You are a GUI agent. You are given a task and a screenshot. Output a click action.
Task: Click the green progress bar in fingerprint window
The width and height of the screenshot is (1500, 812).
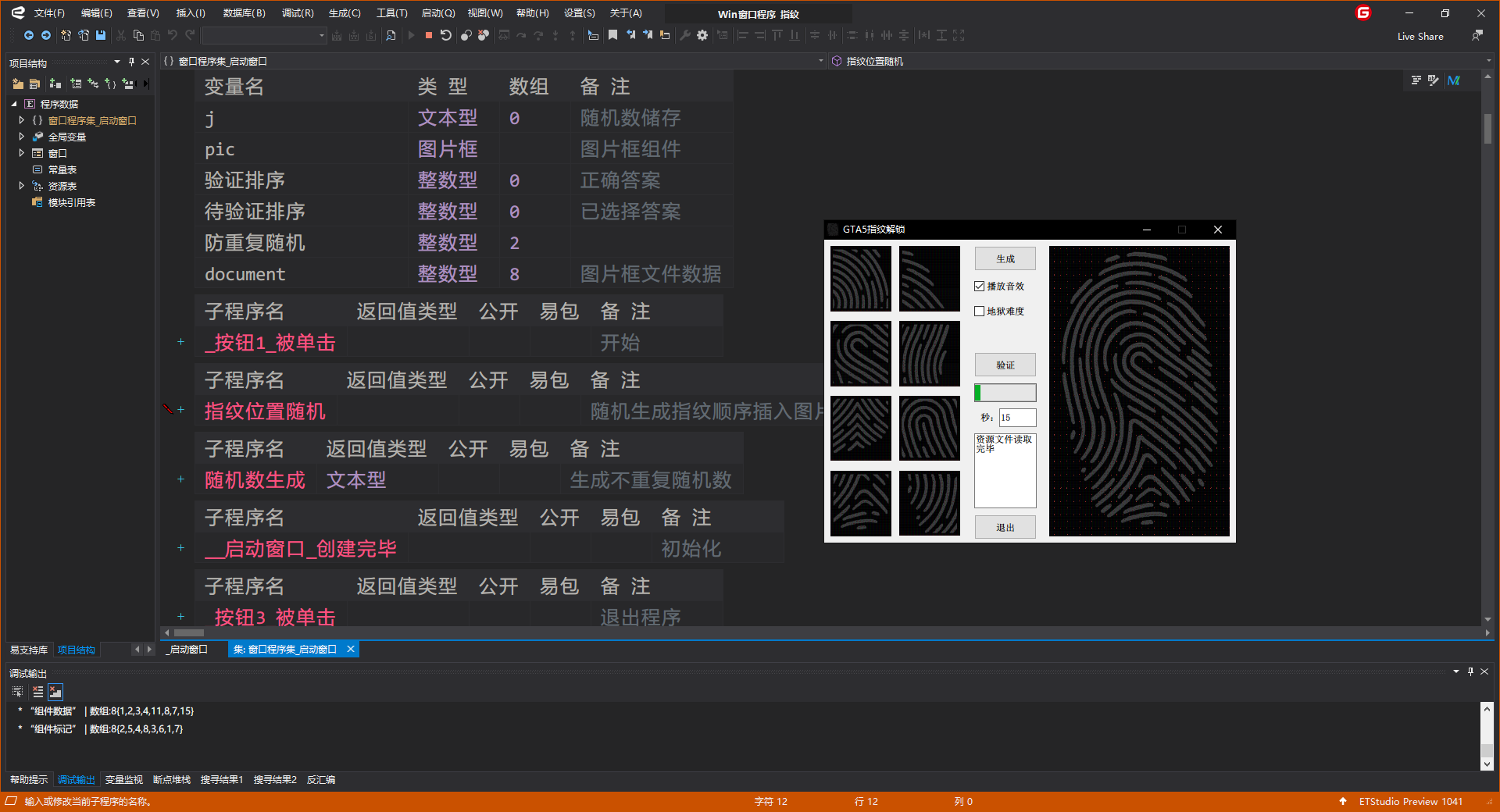1005,393
